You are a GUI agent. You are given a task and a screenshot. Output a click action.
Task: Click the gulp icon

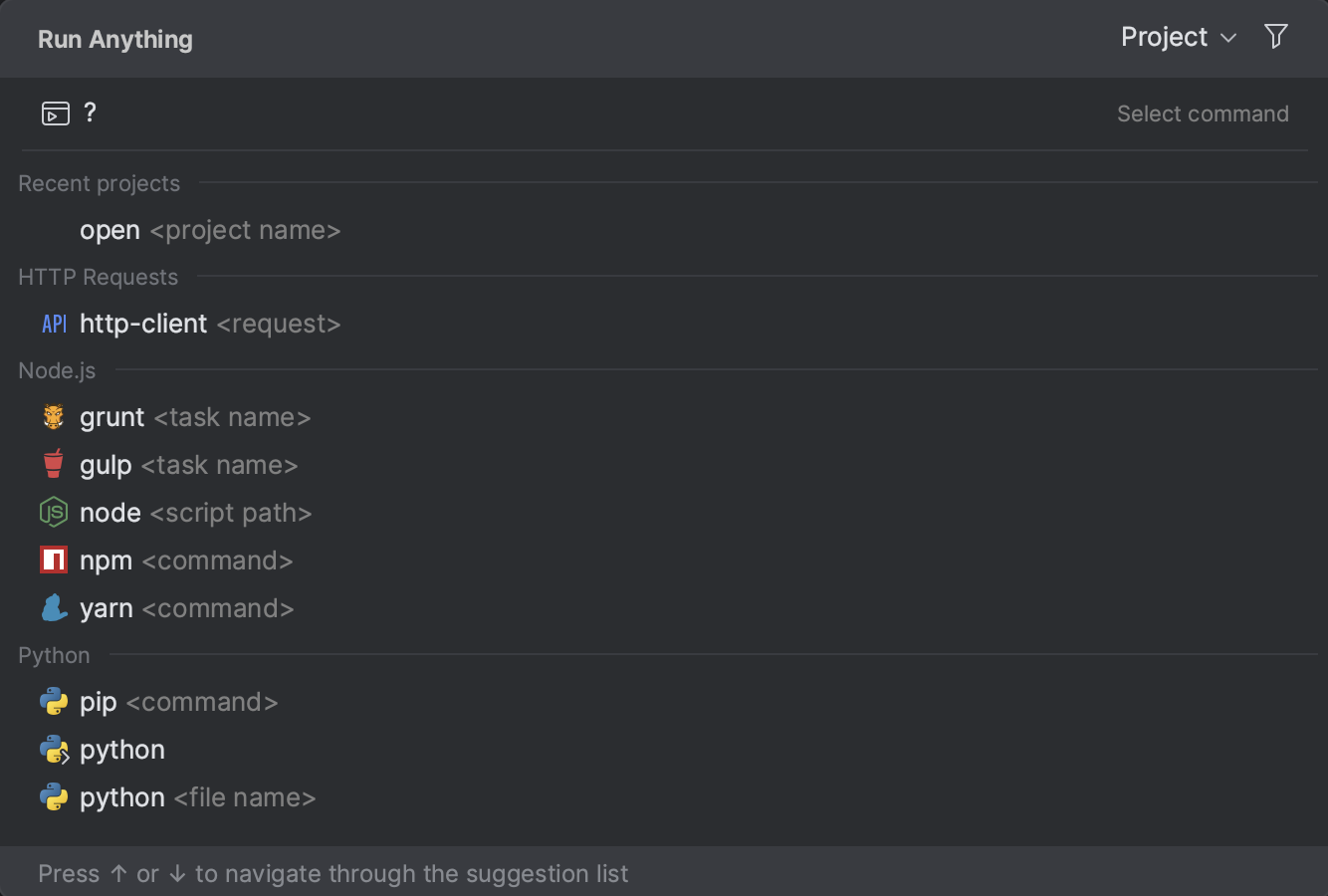tap(53, 464)
